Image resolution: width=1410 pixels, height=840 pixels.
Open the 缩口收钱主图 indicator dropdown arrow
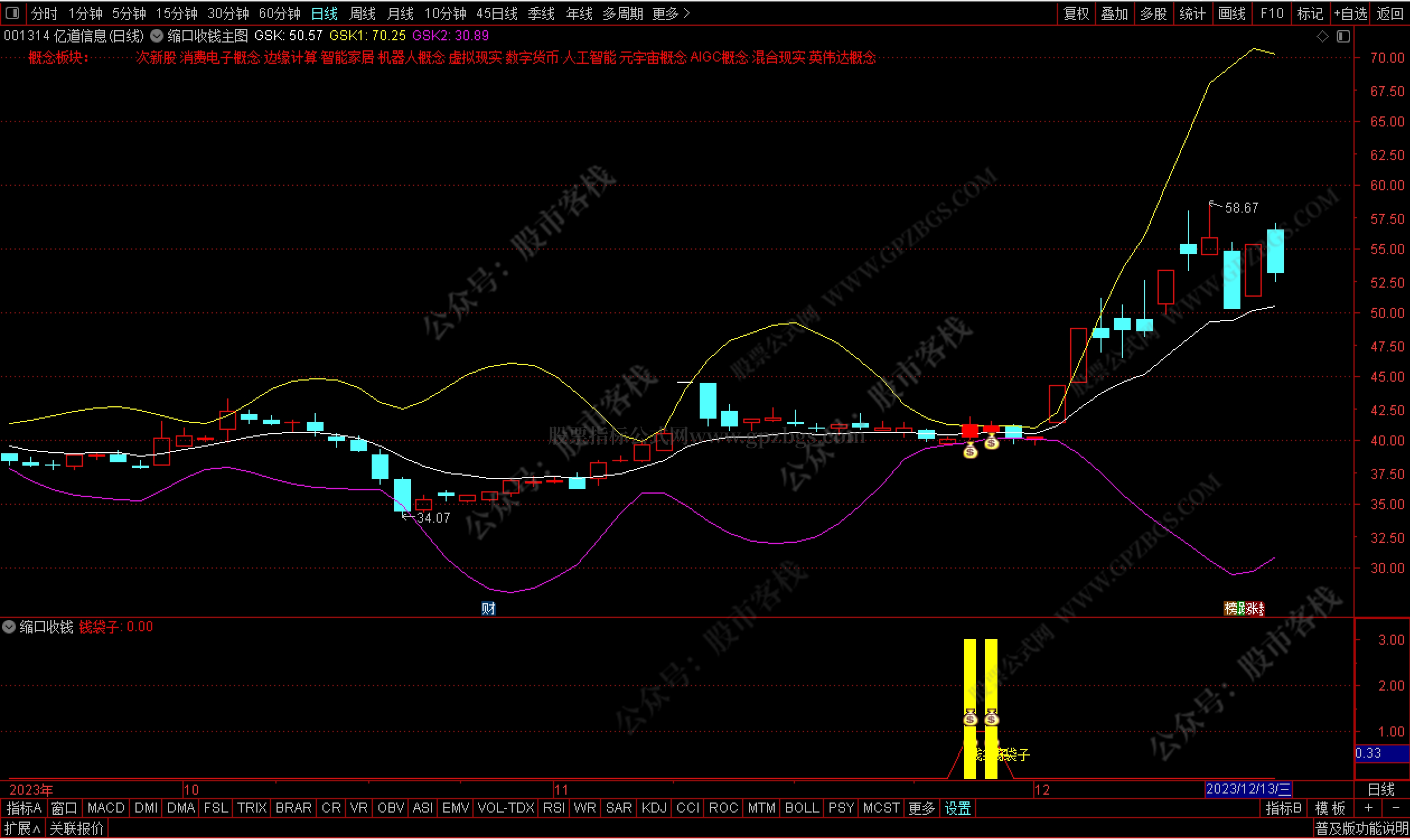pos(157,36)
